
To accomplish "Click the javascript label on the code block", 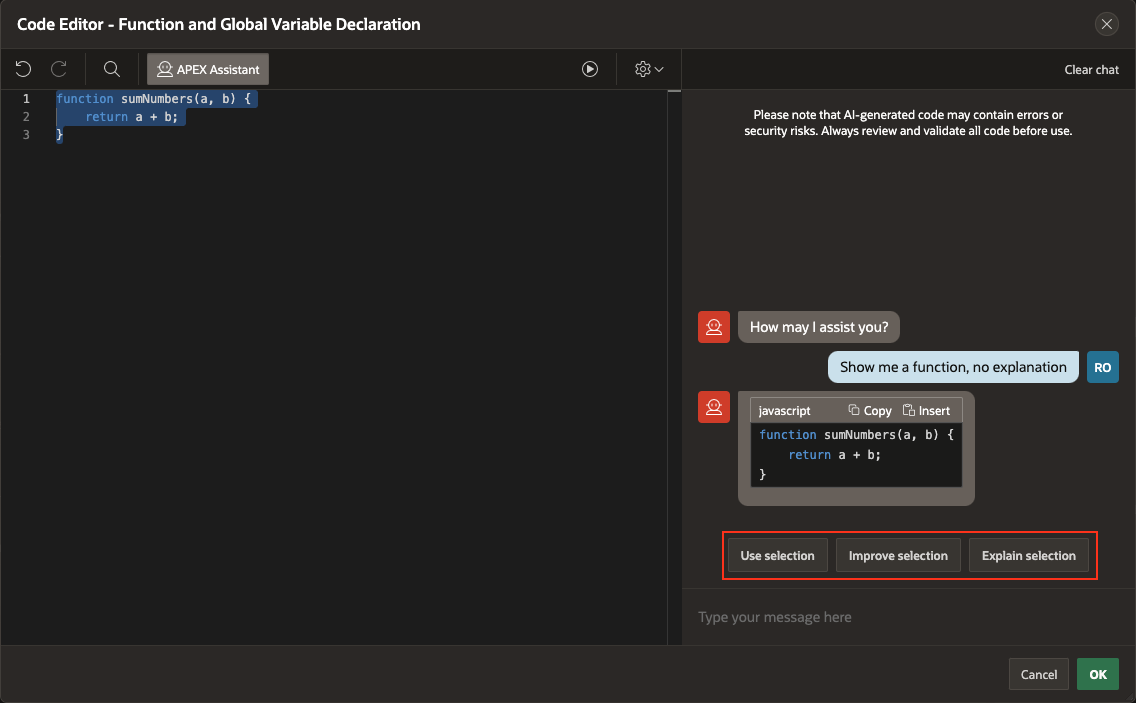I will coord(784,410).
